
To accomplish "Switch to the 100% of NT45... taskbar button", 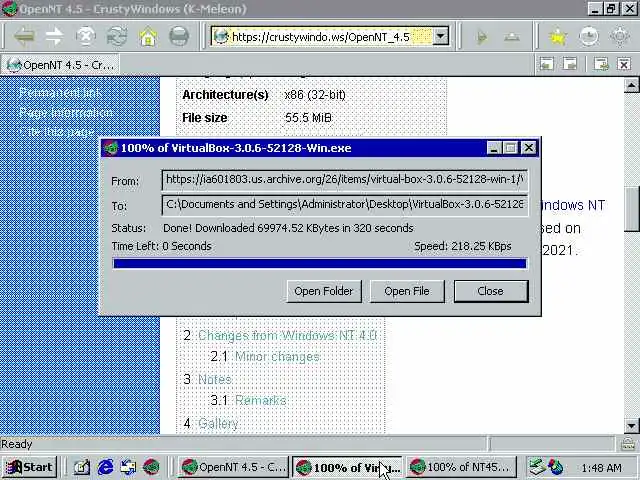I will point(462,467).
